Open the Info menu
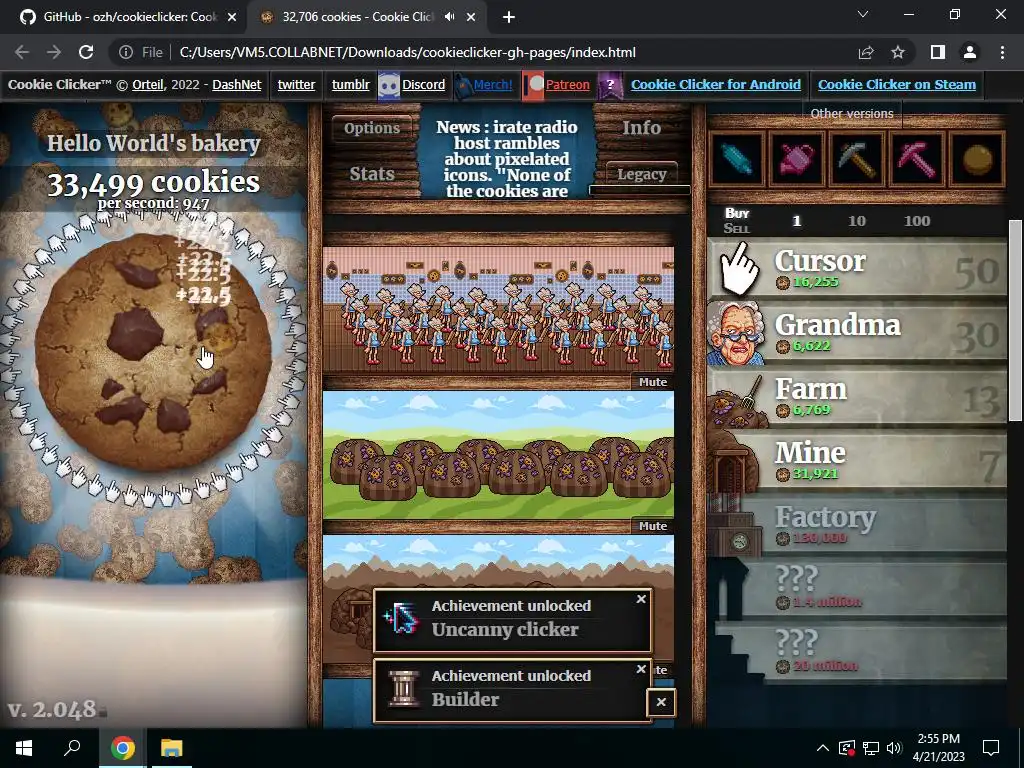 641,128
